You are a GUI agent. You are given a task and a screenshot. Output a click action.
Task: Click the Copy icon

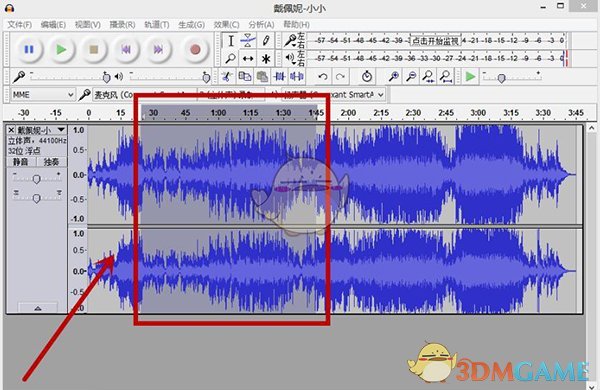245,77
